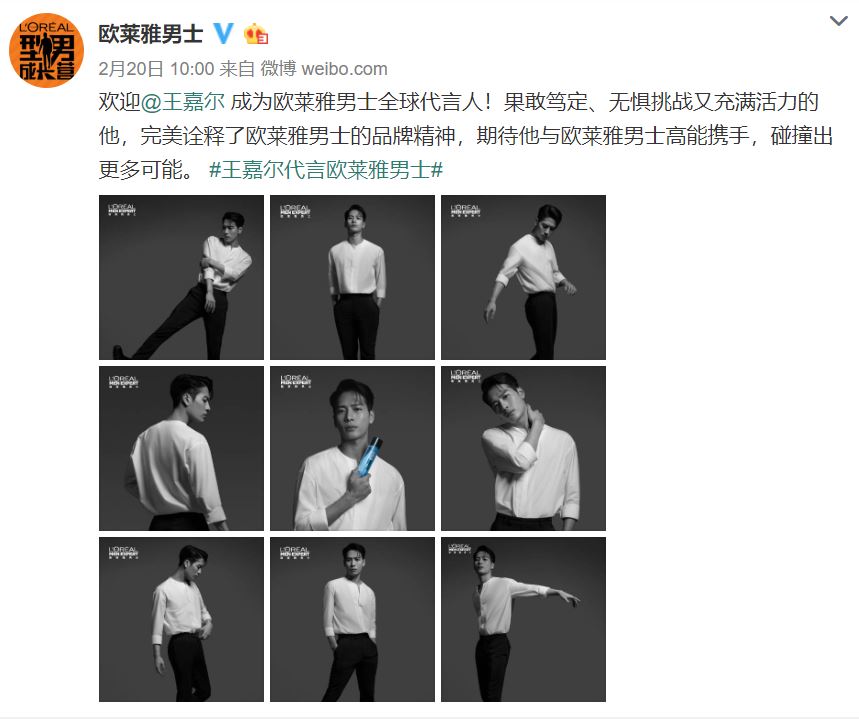Expand the post options chevron menu
Image resolution: width=859 pixels, height=720 pixels.
click(838, 21)
